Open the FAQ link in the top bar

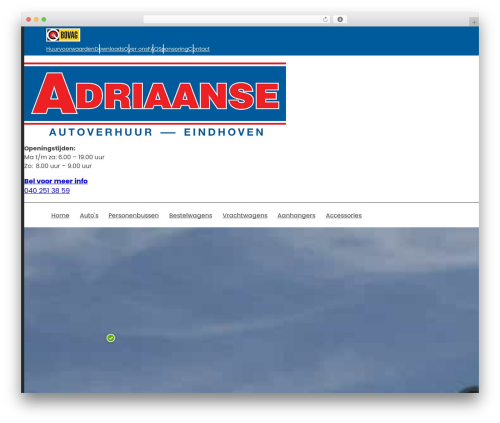[x=153, y=49]
